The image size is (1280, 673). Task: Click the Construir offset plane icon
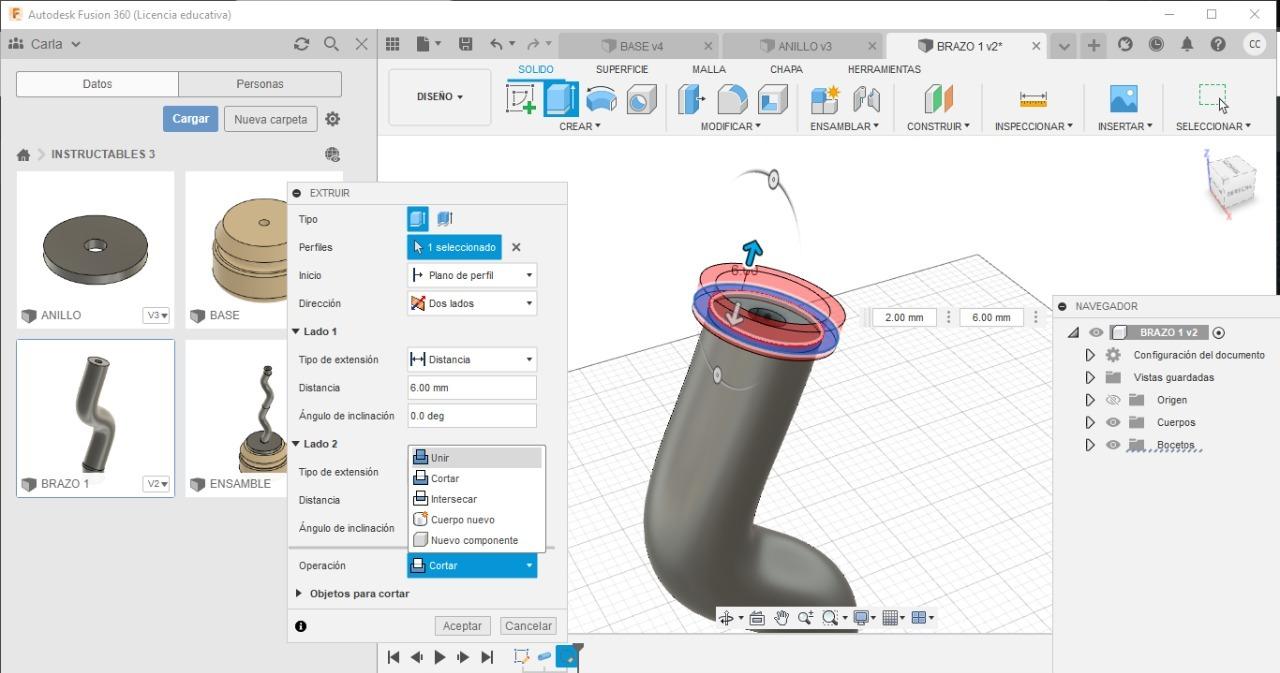click(938, 98)
